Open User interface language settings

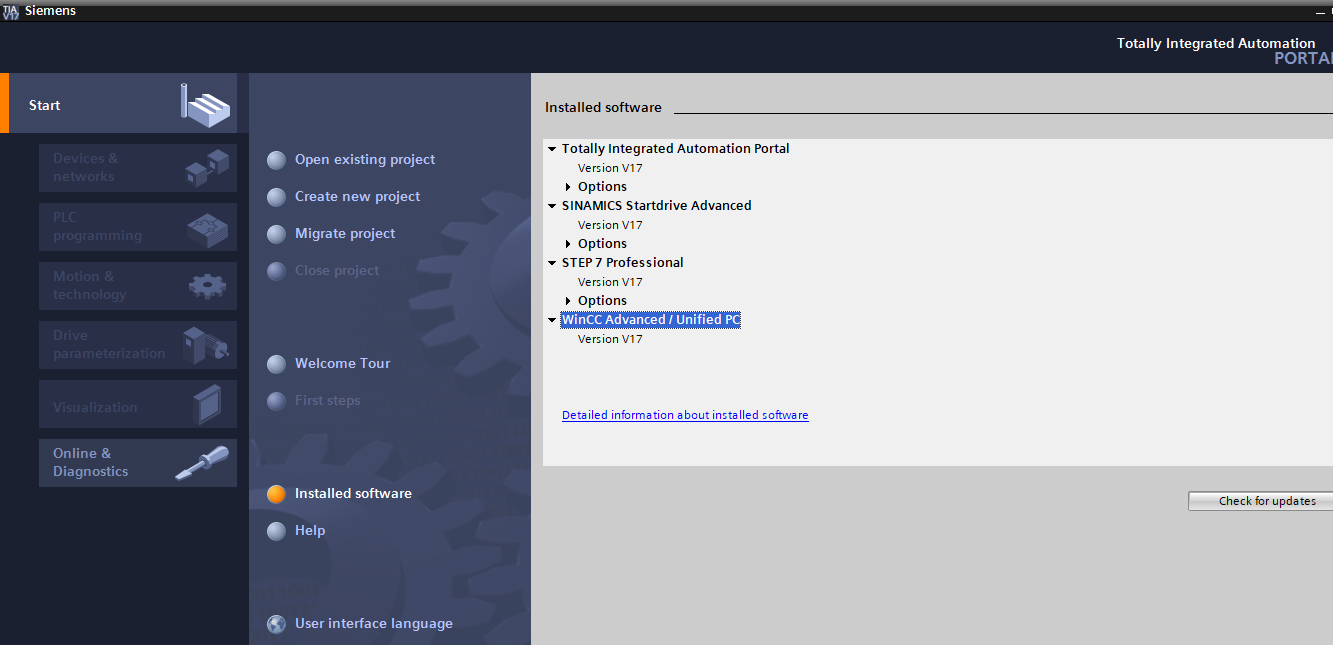point(374,623)
